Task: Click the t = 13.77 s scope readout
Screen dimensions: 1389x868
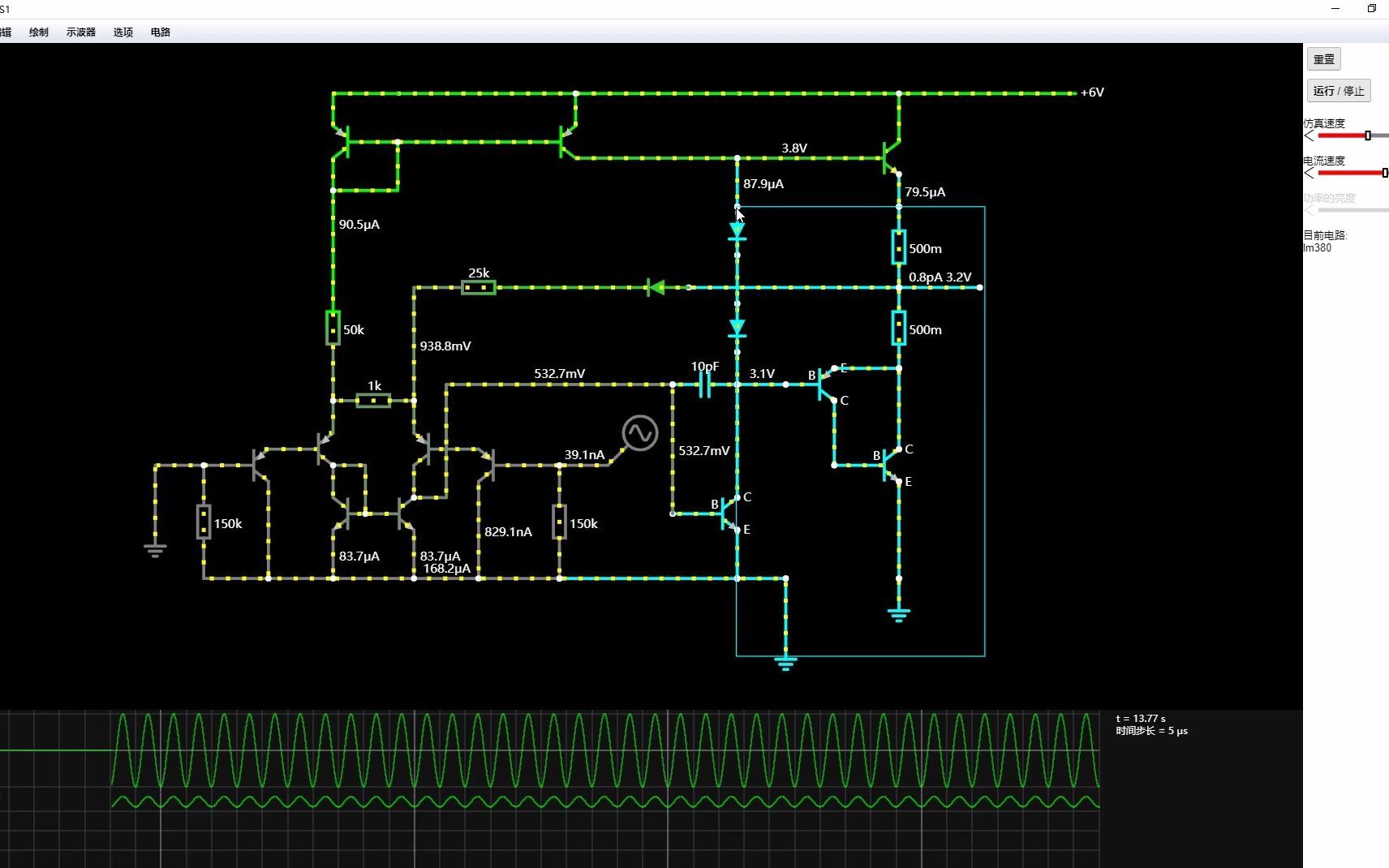Action: (1141, 719)
